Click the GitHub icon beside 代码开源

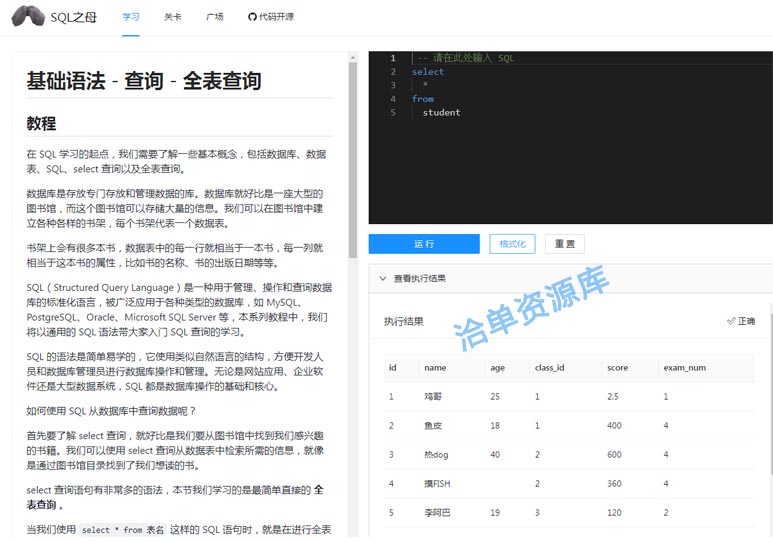pyautogui.click(x=252, y=17)
